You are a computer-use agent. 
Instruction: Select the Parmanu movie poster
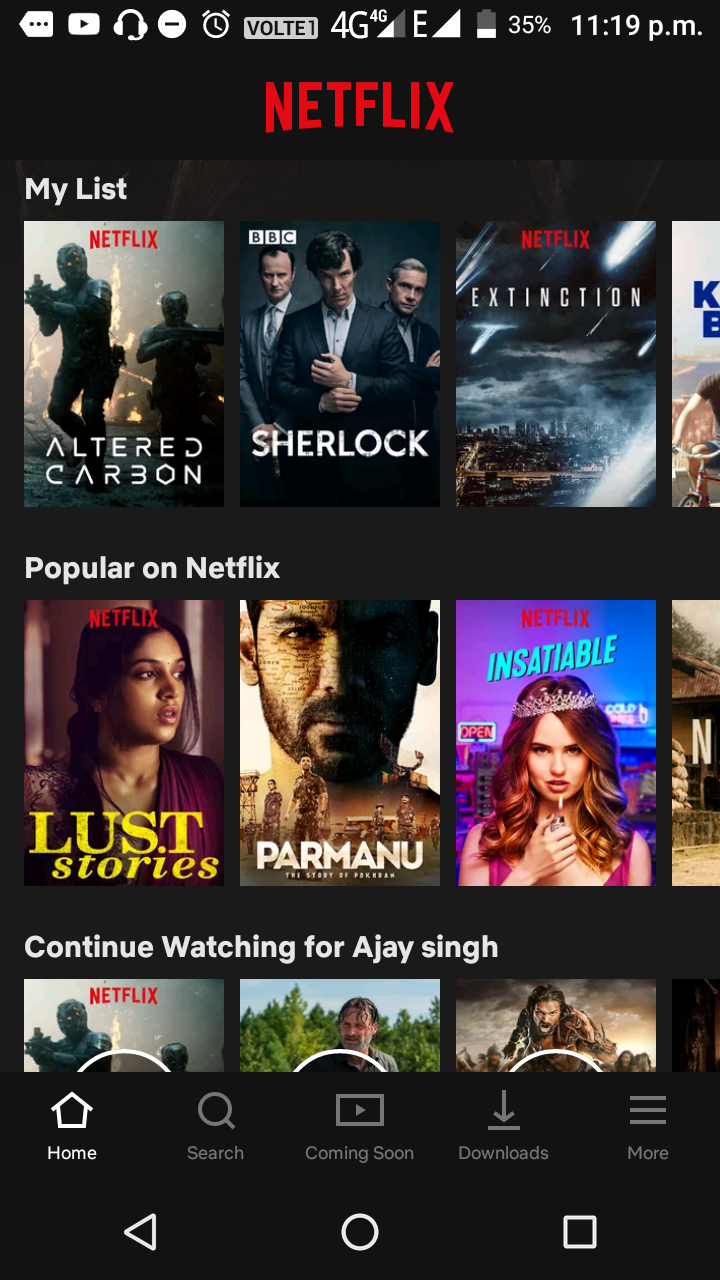[340, 743]
